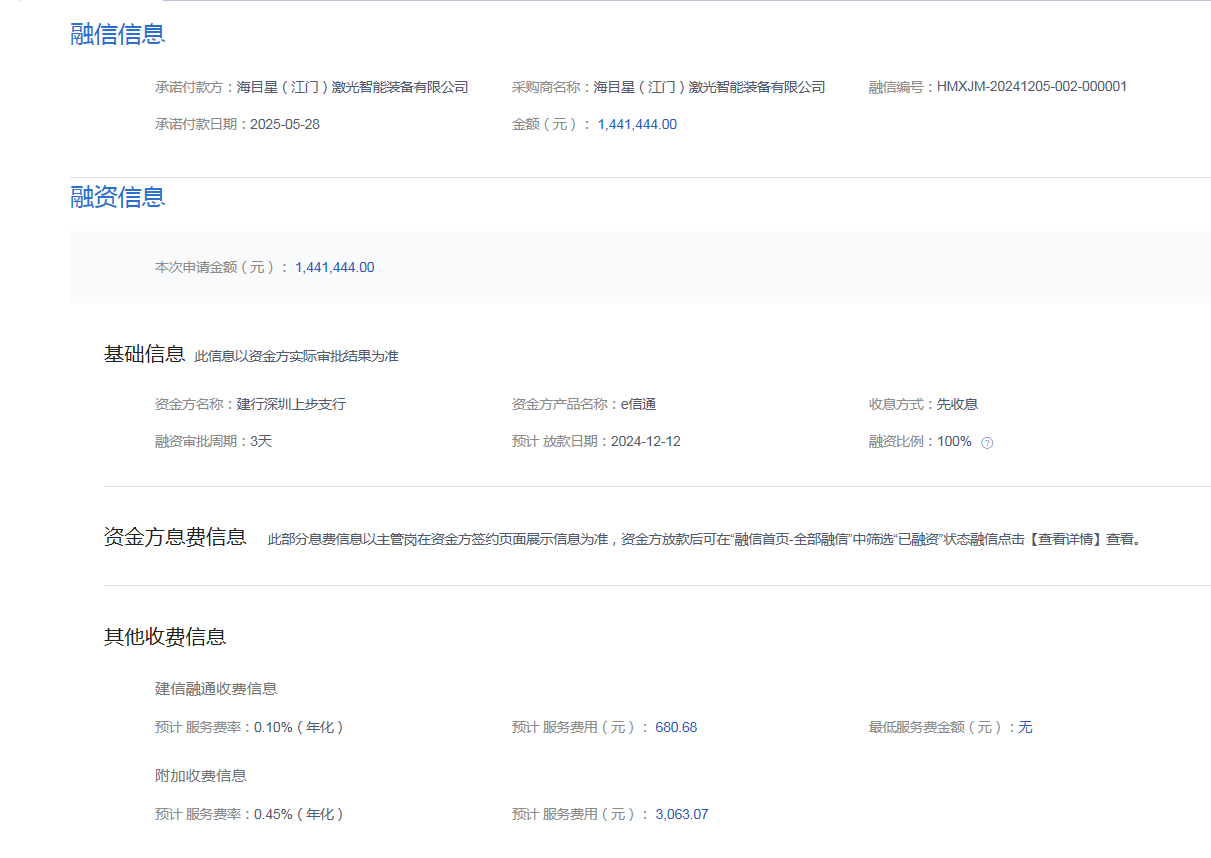The height and width of the screenshot is (858, 1211).
Task: Click the 预计服务费用 3,063.07 amount
Action: (x=682, y=814)
